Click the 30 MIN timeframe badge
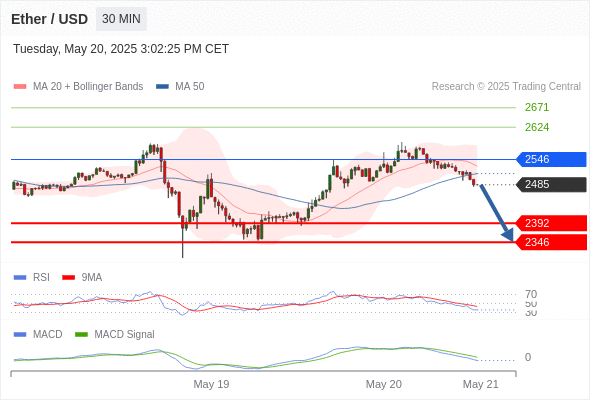This screenshot has width=590, height=400. (x=121, y=19)
